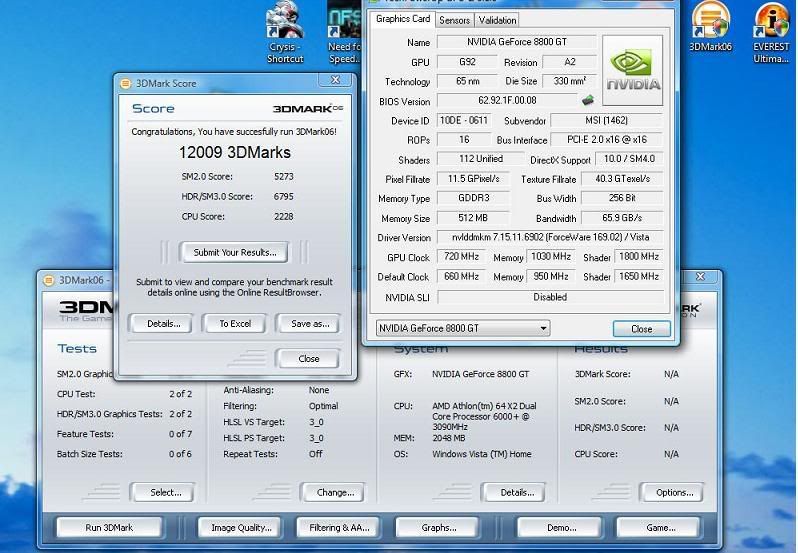The width and height of the screenshot is (798, 553).
Task: Export results with To Excel button
Action: (235, 324)
